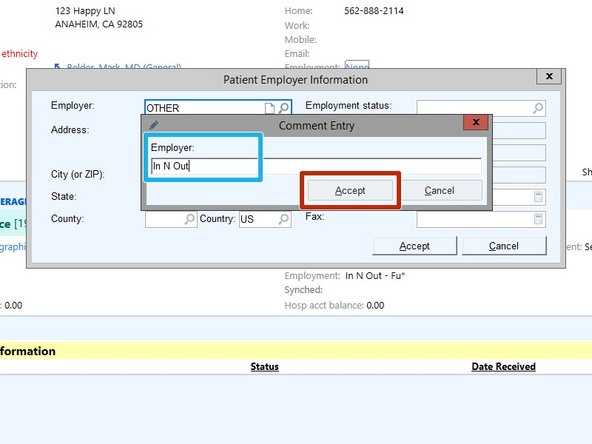The image size is (592, 444).
Task: Click Hosp acct balance value 0.00
Action: click(x=375, y=305)
